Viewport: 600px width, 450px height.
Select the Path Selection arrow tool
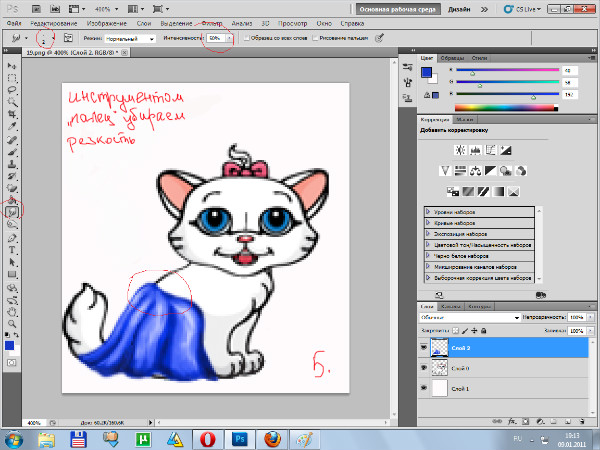coord(12,262)
